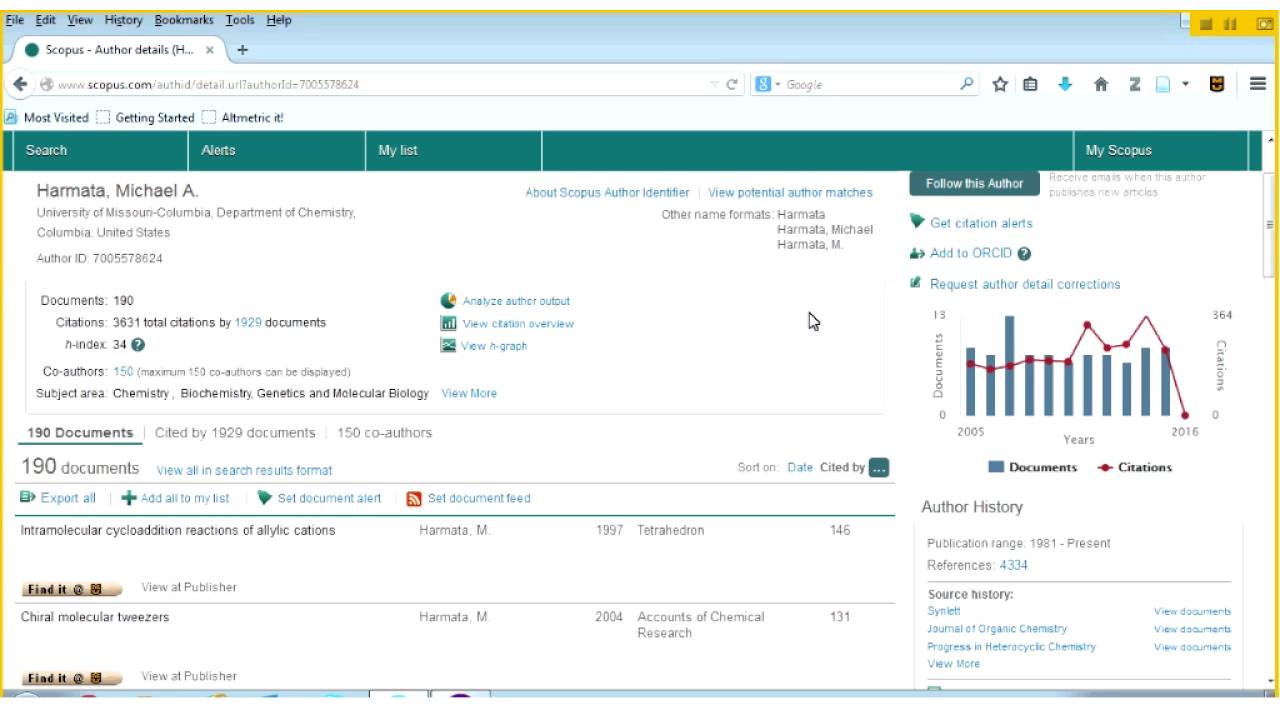
Task: Click the tallest bar in documents chart
Action: [x=1010, y=365]
